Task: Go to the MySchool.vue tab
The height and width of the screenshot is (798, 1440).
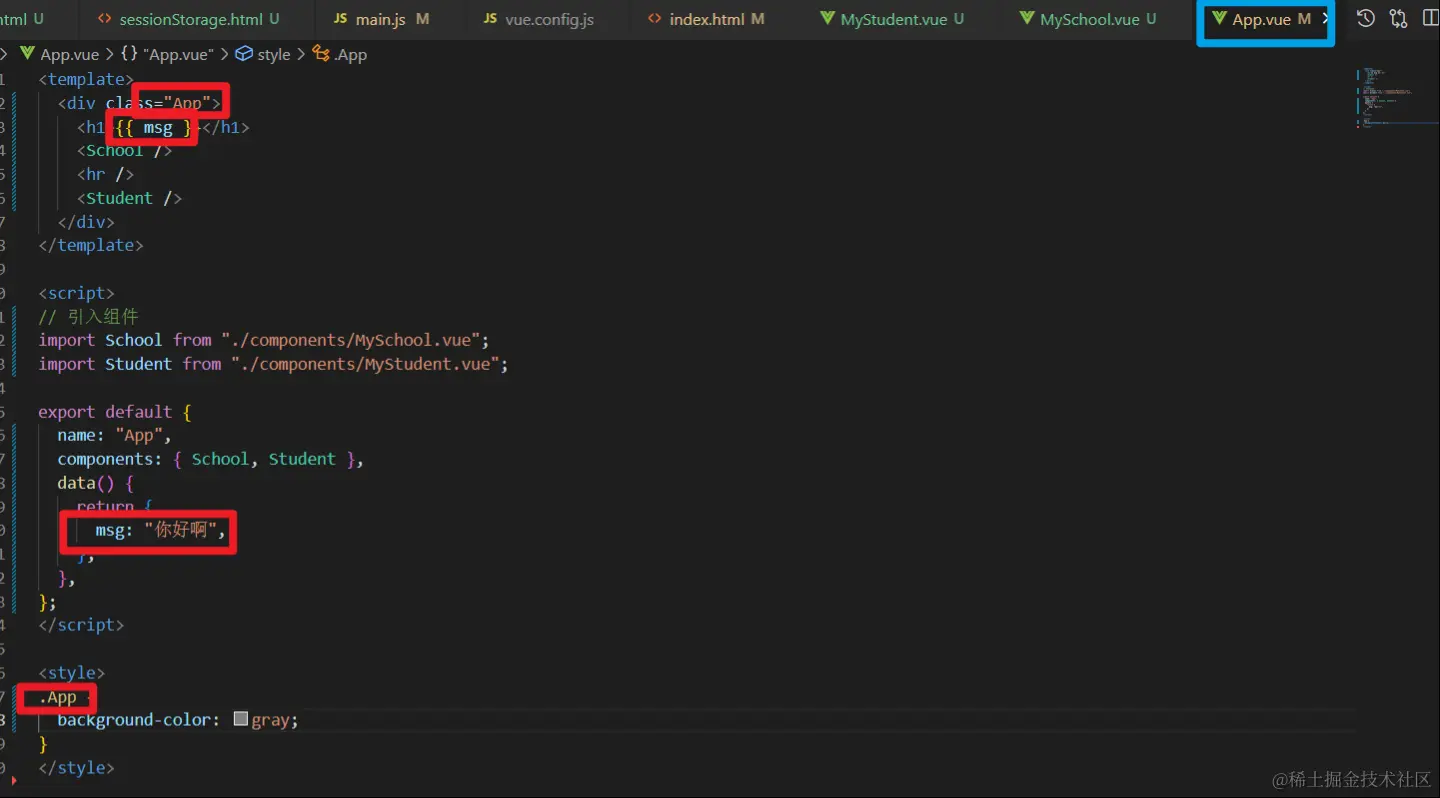Action: (x=1088, y=19)
